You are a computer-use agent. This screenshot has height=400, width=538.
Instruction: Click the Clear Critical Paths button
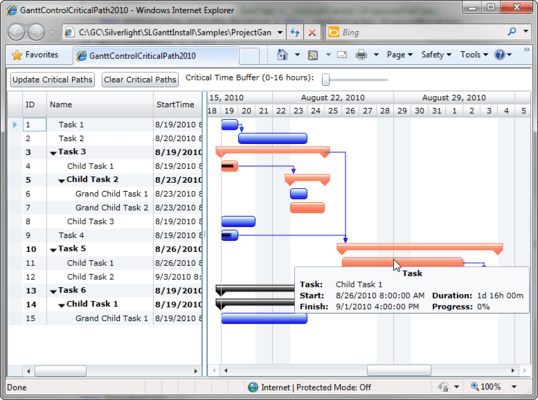[x=140, y=80]
